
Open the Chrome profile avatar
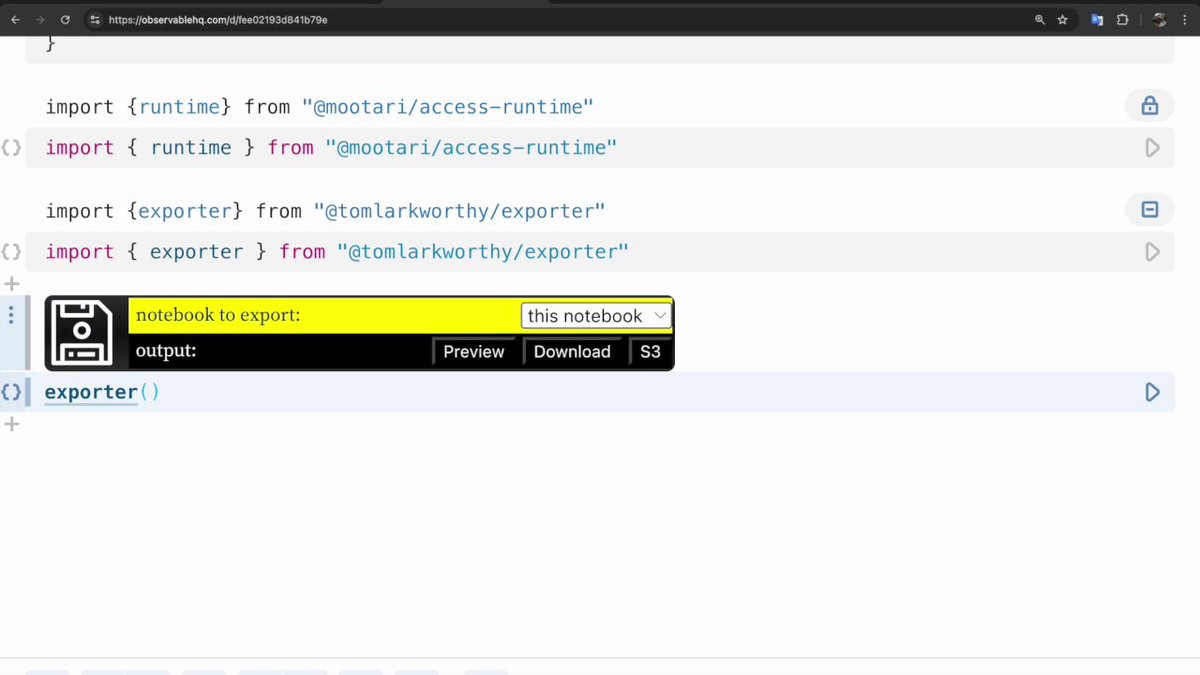click(1160, 19)
